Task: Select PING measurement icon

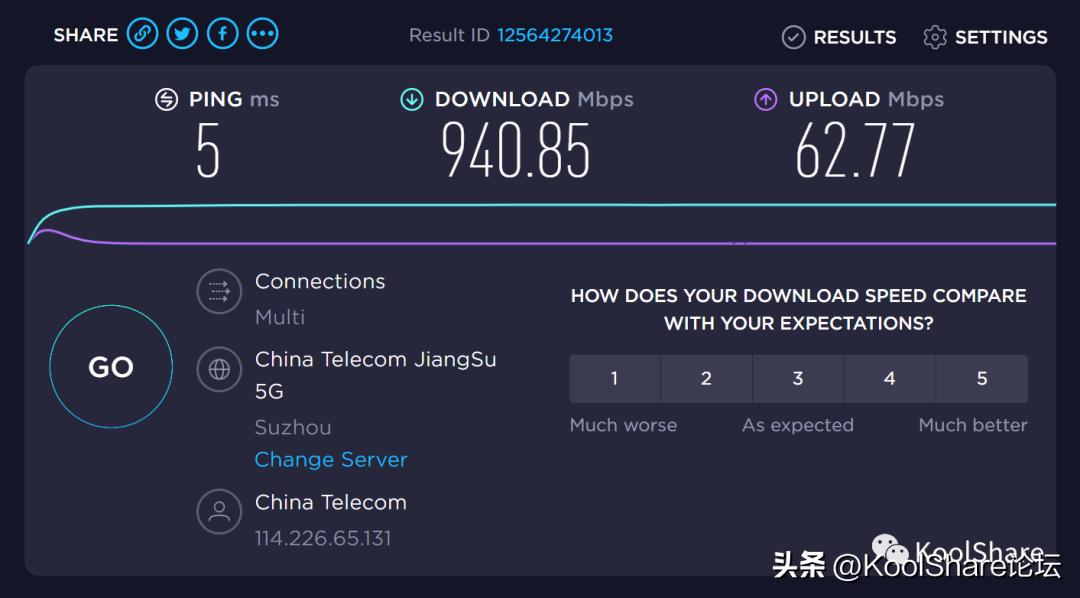Action: tap(166, 99)
